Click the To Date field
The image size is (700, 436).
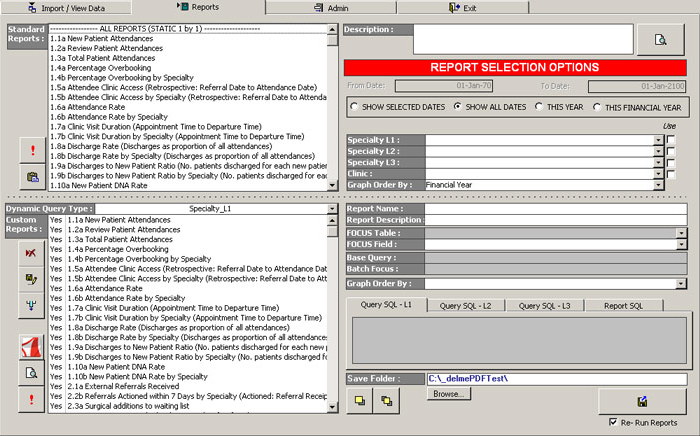pos(637,86)
